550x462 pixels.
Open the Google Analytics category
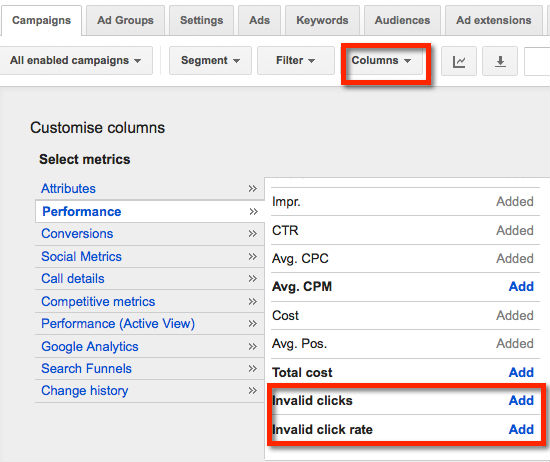click(90, 347)
